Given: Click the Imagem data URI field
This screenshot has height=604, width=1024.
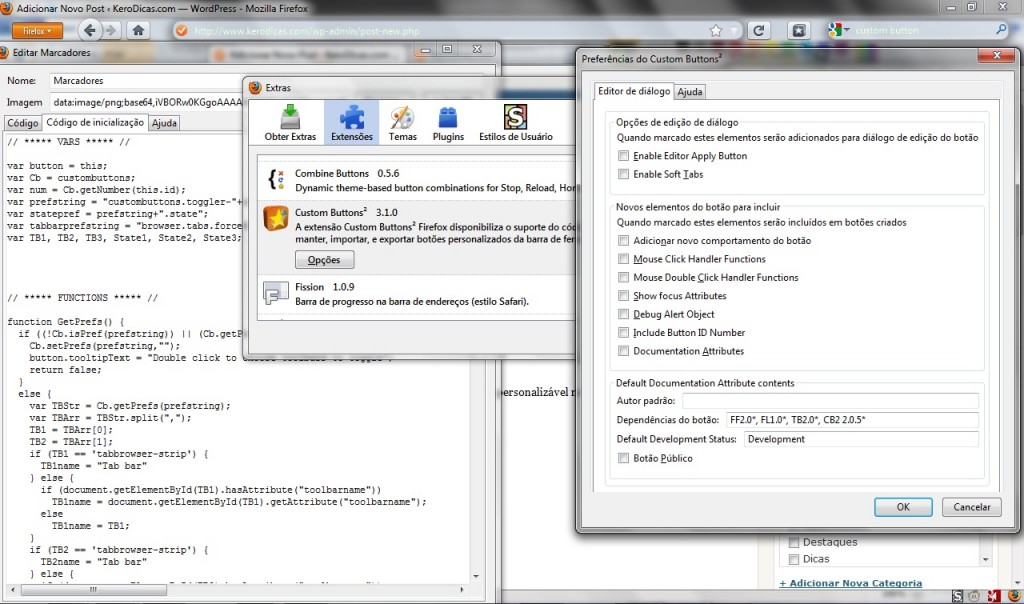Looking at the screenshot, I should 146,102.
